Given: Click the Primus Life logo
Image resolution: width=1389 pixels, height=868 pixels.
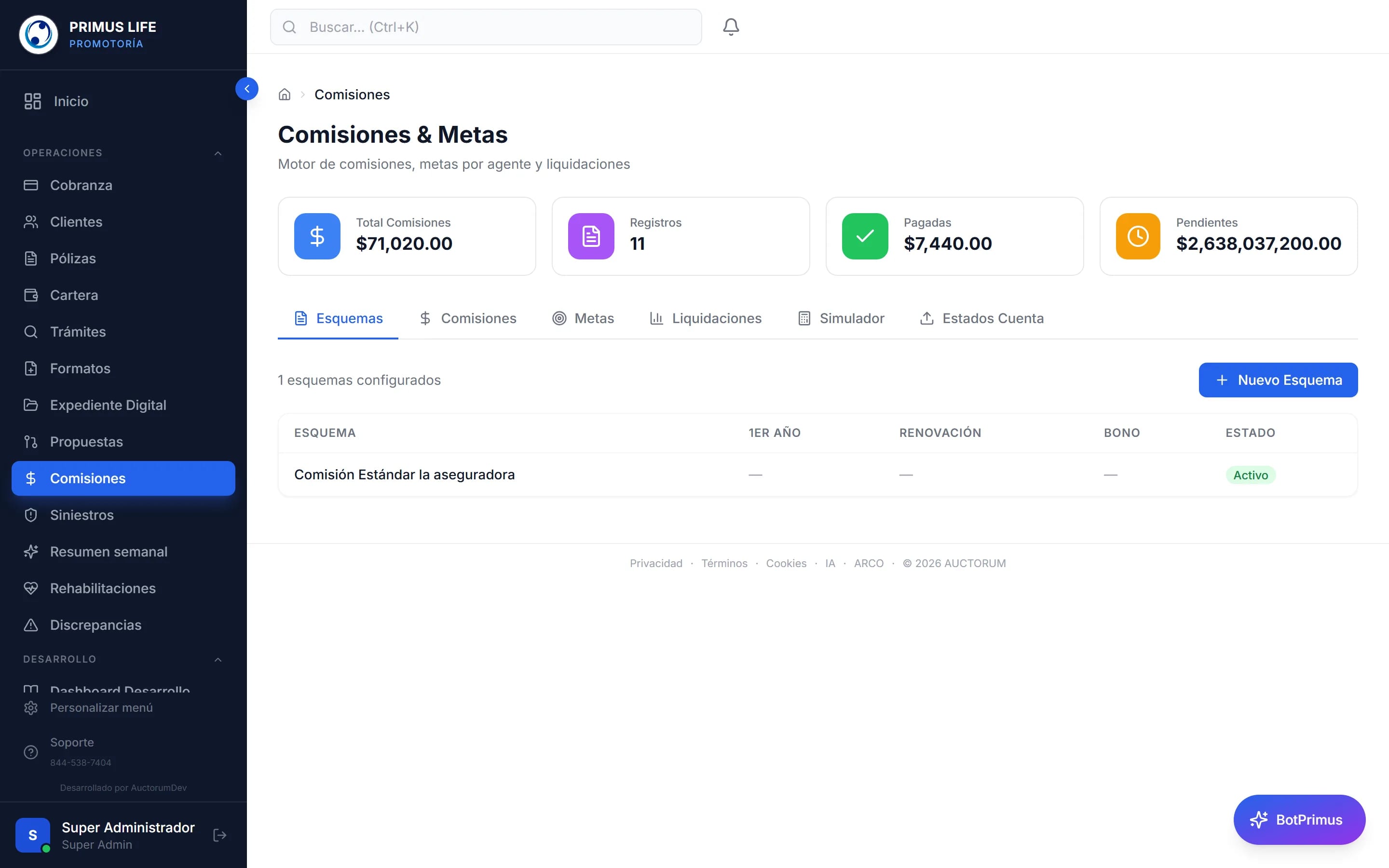Looking at the screenshot, I should pos(39,34).
